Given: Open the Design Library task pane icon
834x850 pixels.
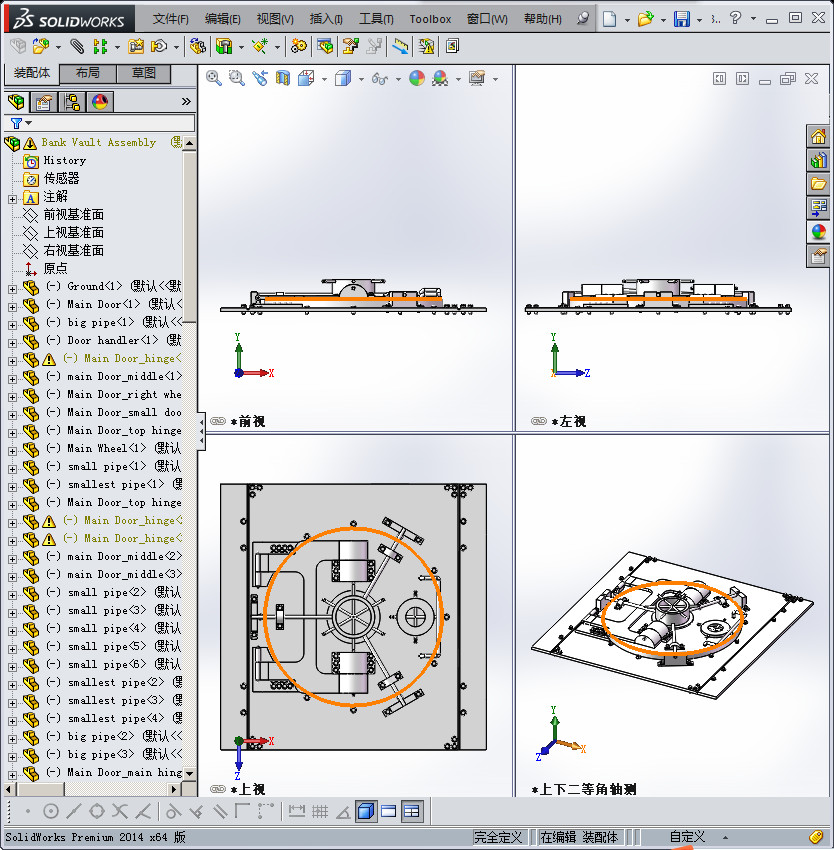Looking at the screenshot, I should (818, 160).
